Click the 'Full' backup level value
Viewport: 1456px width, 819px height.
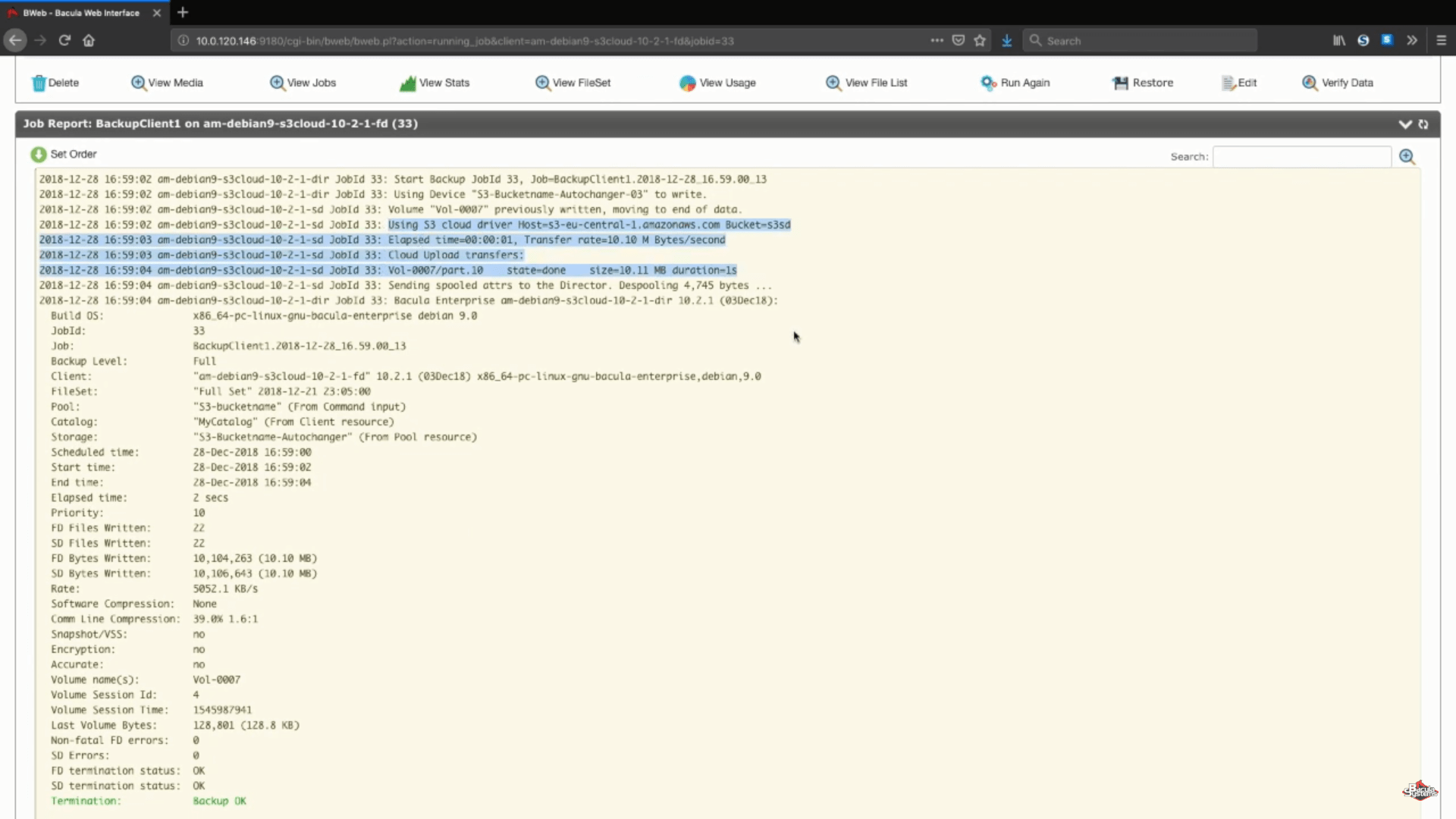[x=204, y=361]
